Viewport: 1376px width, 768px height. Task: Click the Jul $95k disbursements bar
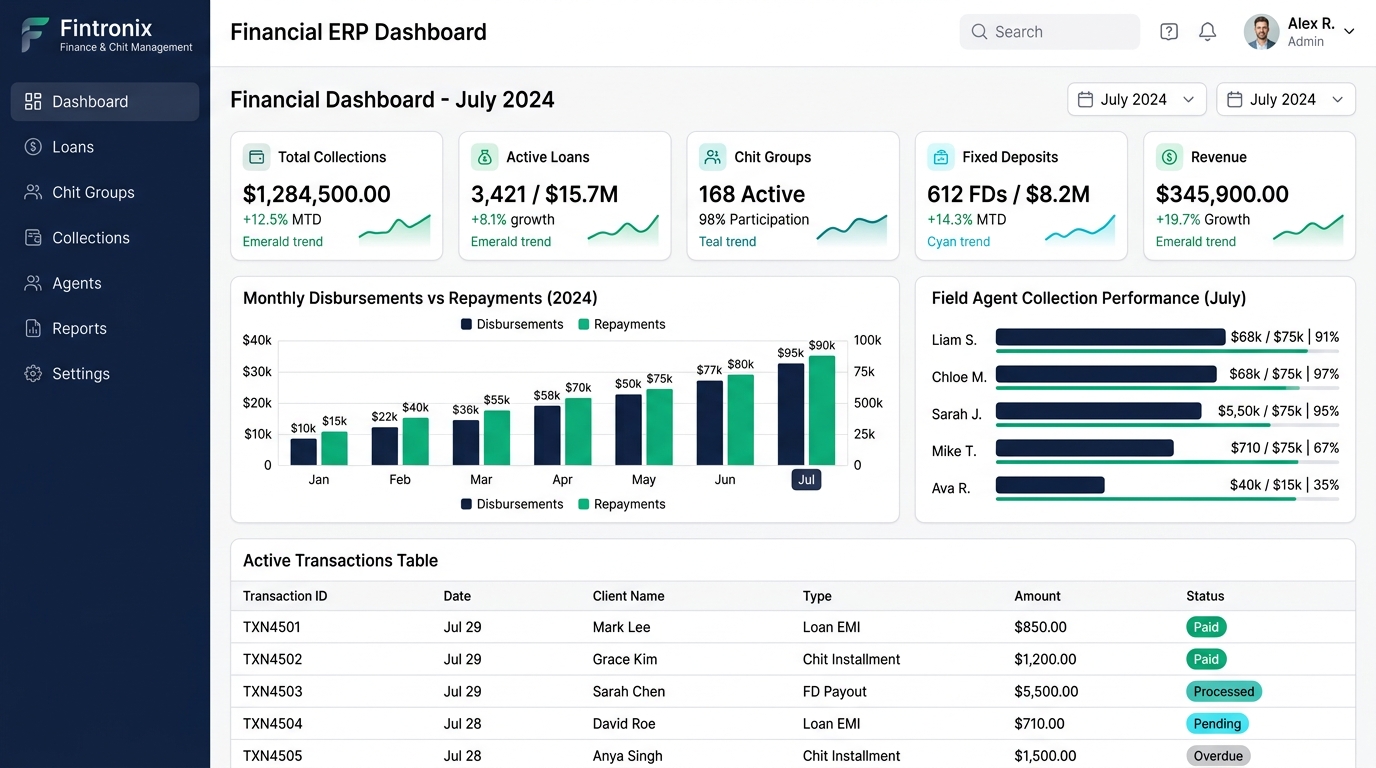click(791, 414)
